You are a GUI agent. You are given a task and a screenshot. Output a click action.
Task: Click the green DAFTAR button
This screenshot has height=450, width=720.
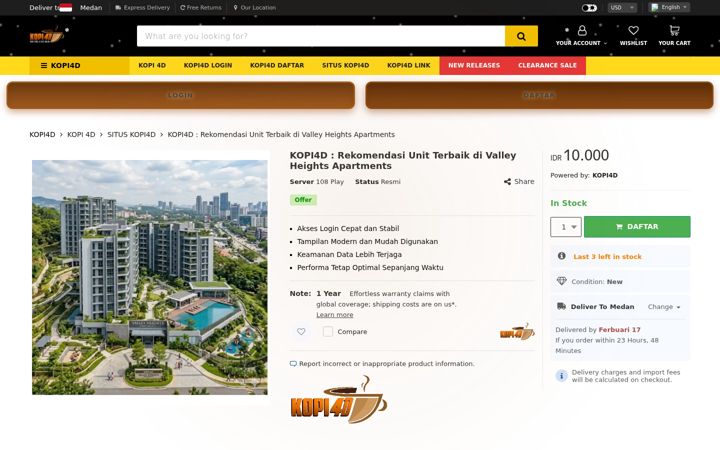pos(637,227)
